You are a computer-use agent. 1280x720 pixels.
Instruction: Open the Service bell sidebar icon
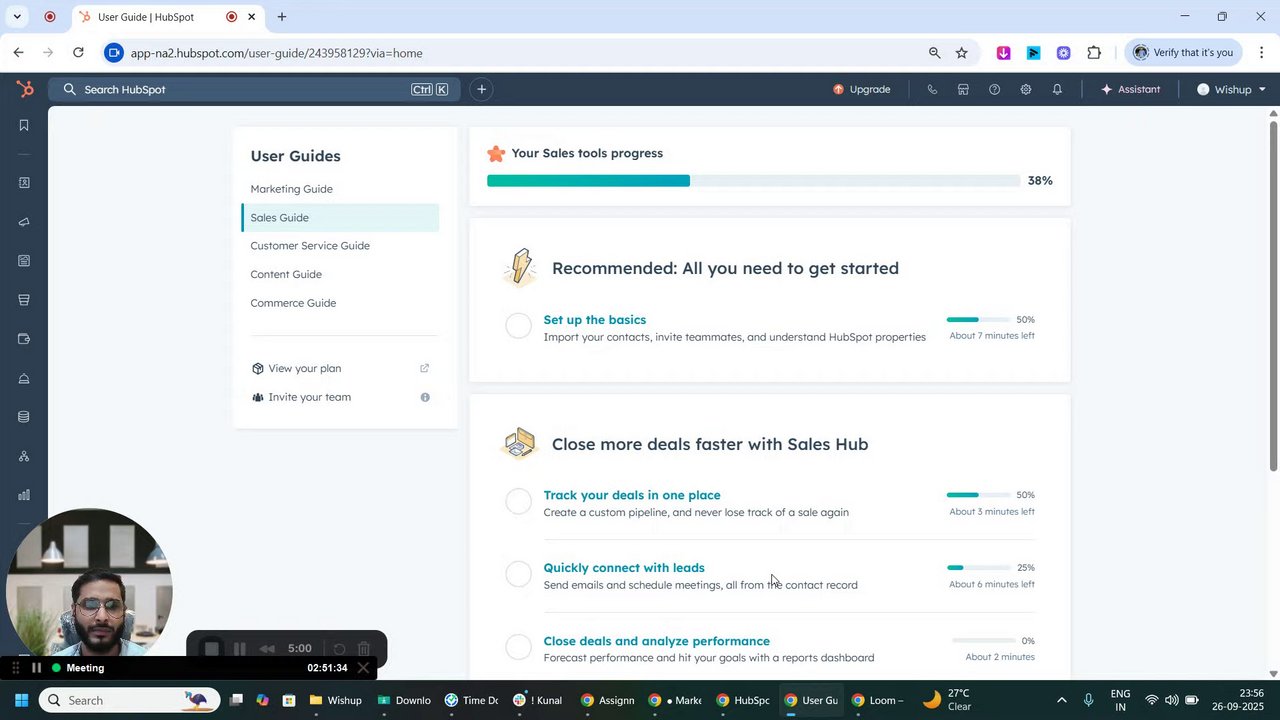(x=24, y=378)
